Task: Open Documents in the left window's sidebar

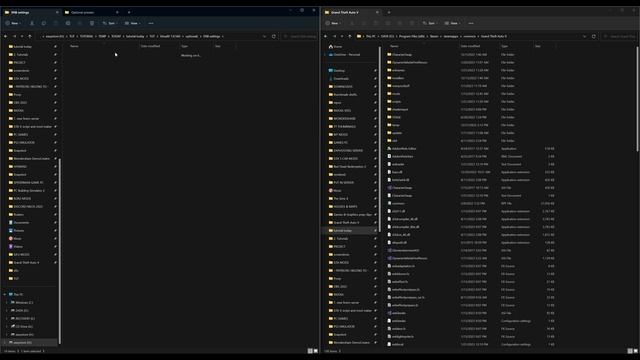Action: click(x=19, y=222)
